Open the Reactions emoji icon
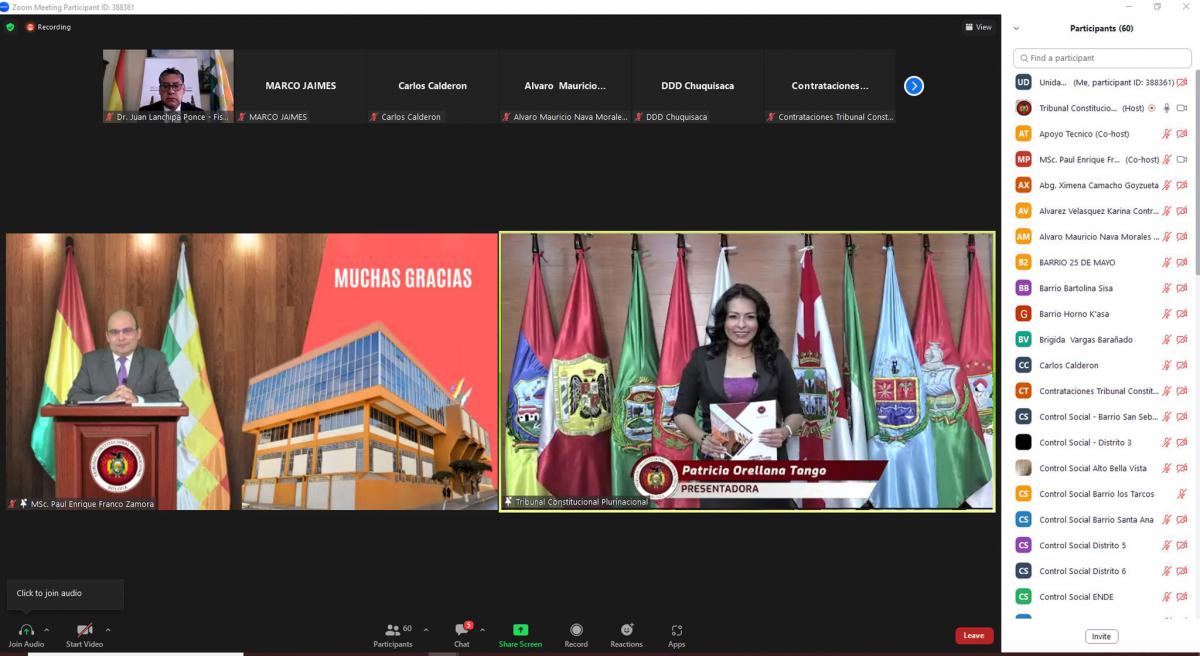Screen dimensions: 1200x656 pos(626,630)
